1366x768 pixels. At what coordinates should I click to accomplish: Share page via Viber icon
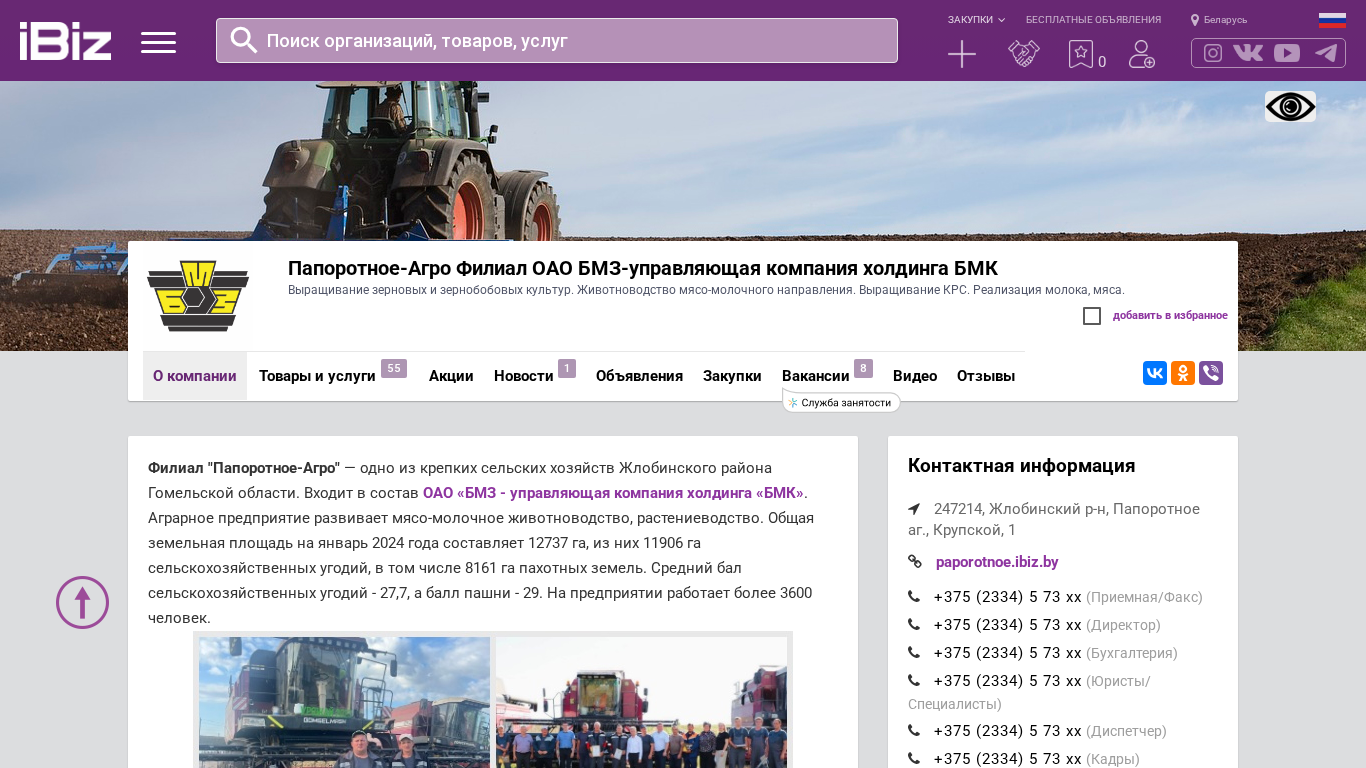1211,373
